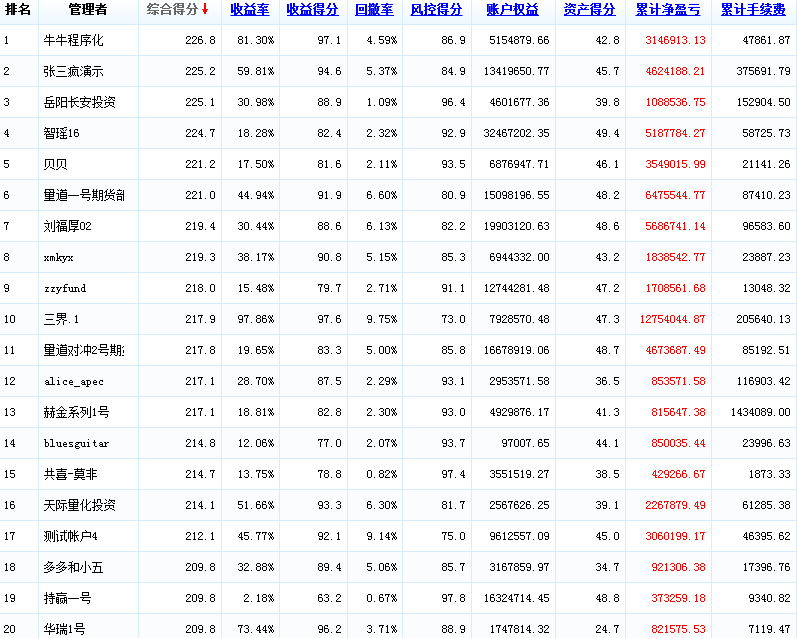This screenshot has width=797, height=638.
Task: Open the 天际量化投资 manager entry
Action: [80, 506]
